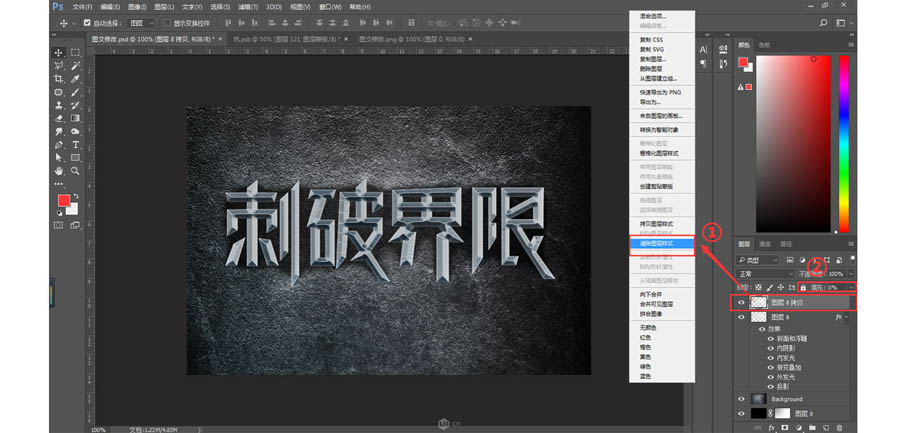Select the Eraser tool

tap(59, 118)
